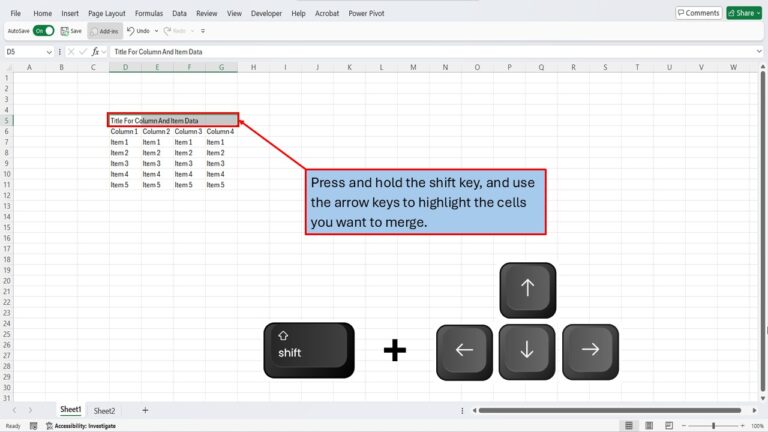Screen dimensions: 768x432
Task: Click the Save icon in the toolbar
Action: [x=65, y=31]
